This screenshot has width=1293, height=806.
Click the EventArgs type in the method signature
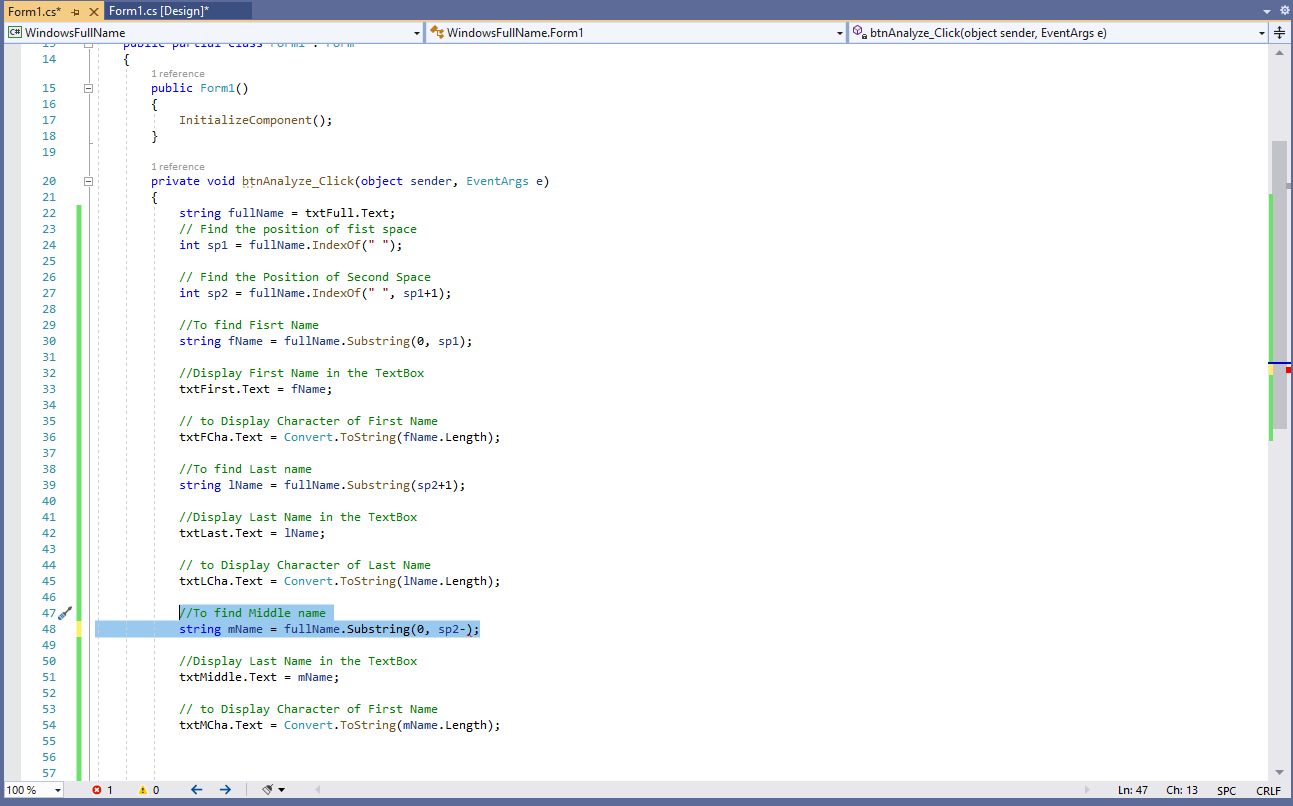[497, 181]
